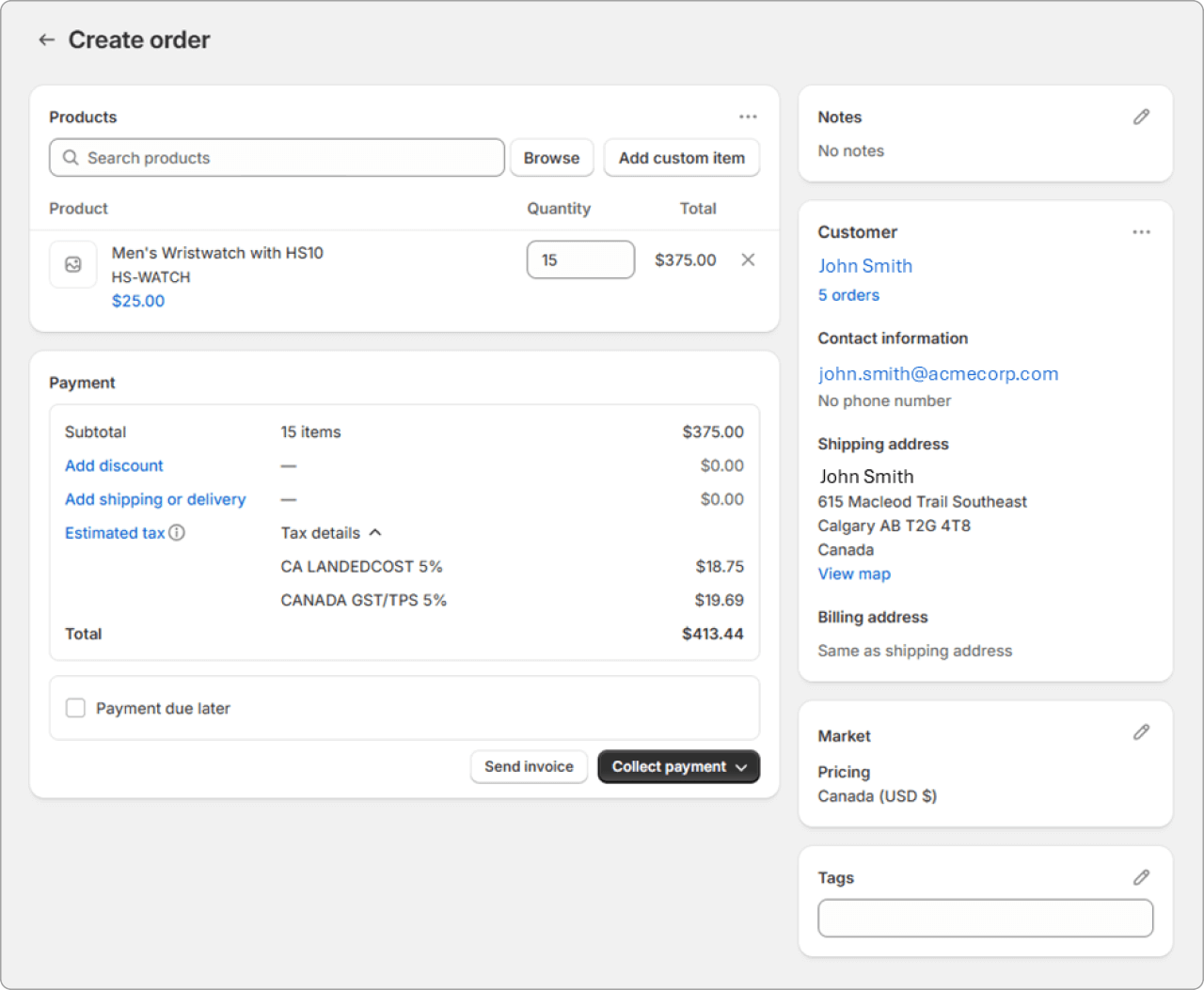Click the product image placeholder thumbnail
Viewport: 1204px width, 990px height.
tap(73, 264)
